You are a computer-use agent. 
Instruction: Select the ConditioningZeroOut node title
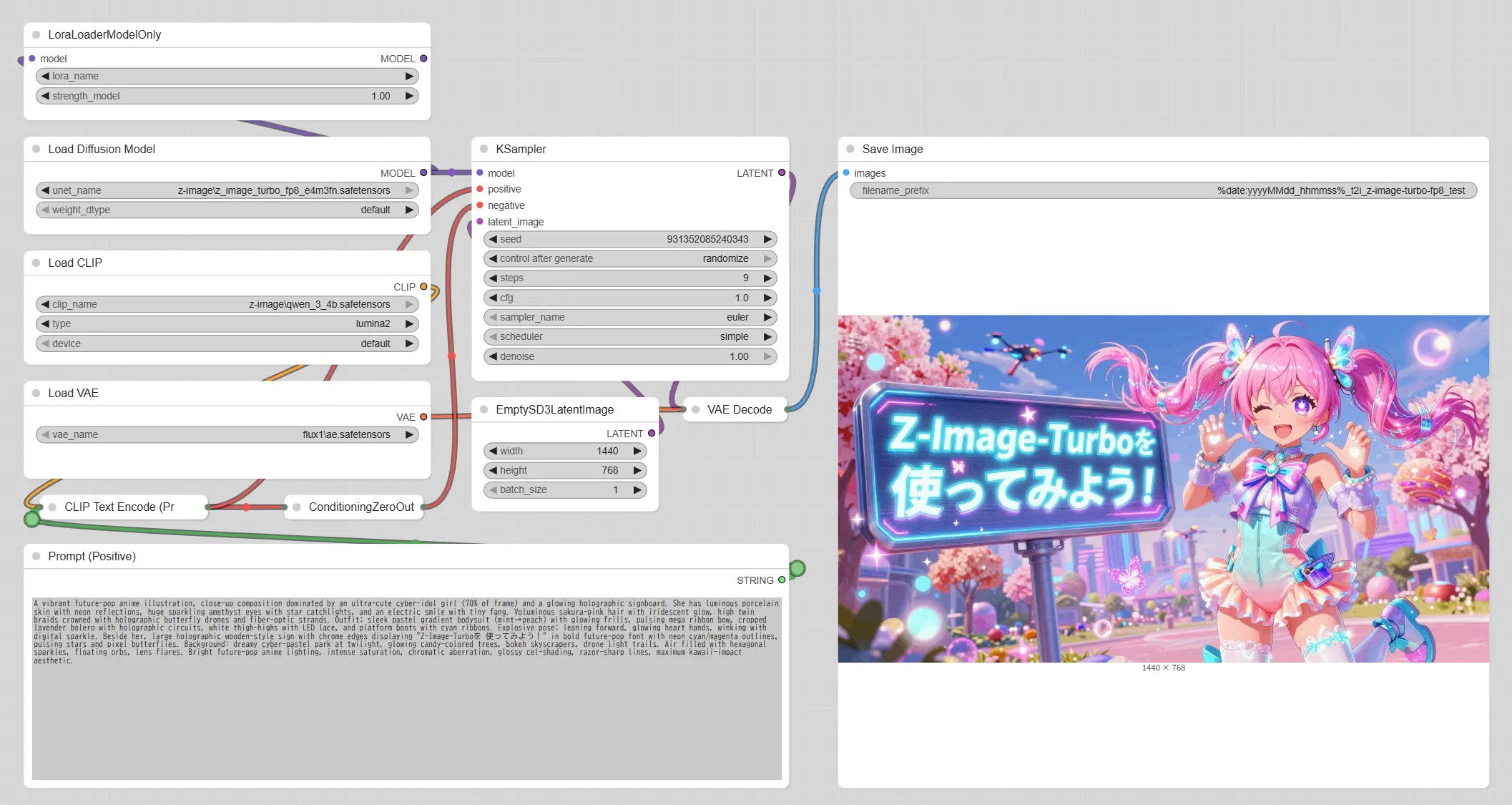tap(361, 507)
